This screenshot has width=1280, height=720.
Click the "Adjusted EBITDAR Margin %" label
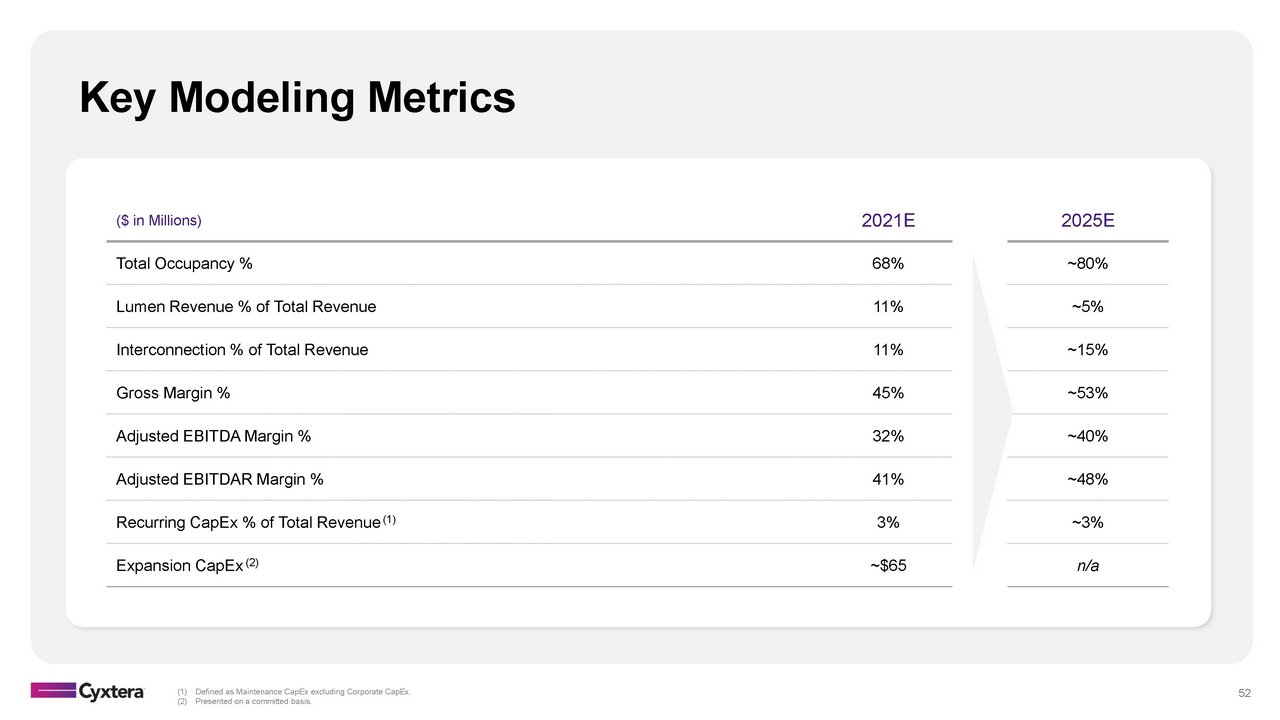pyautogui.click(x=220, y=479)
